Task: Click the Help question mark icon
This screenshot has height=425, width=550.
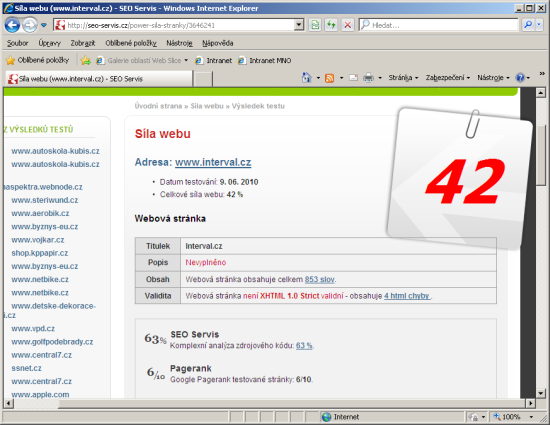Action: (520, 77)
